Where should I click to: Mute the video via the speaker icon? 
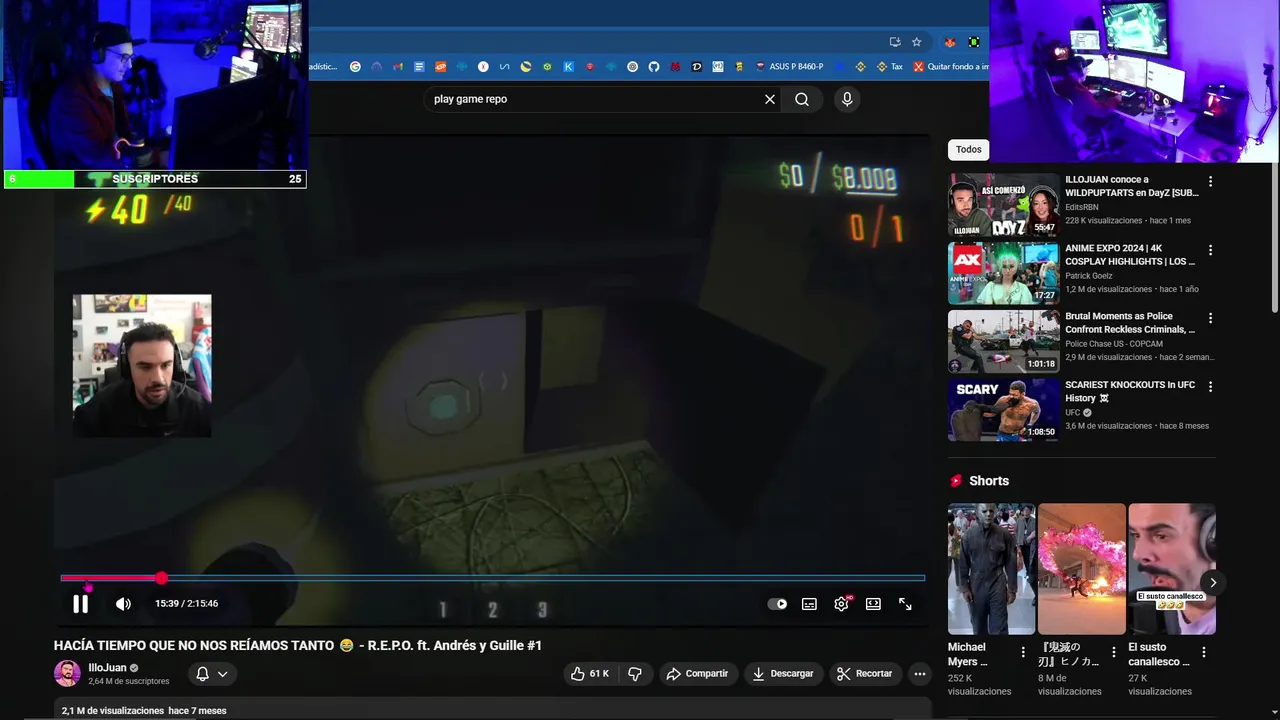123,604
